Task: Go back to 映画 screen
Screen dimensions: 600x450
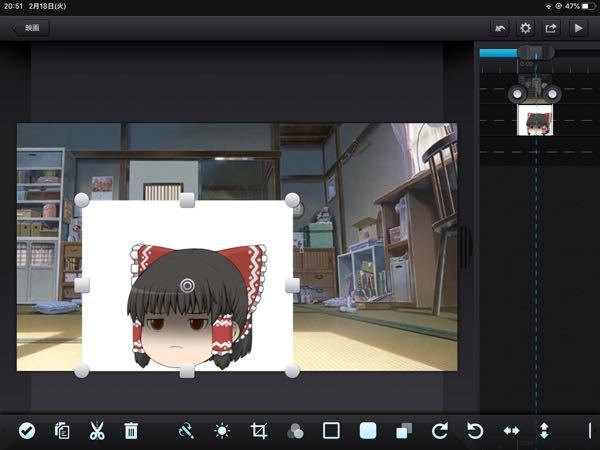Action: (x=30, y=28)
